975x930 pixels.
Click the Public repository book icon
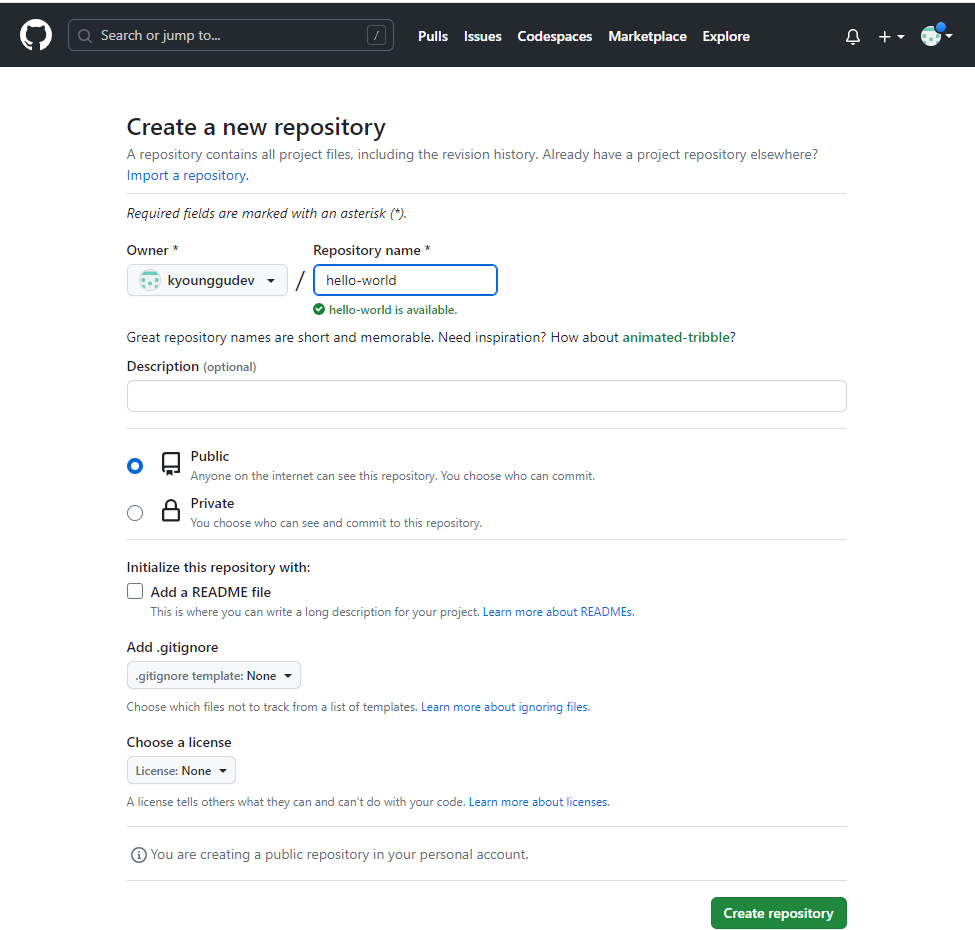coord(171,464)
